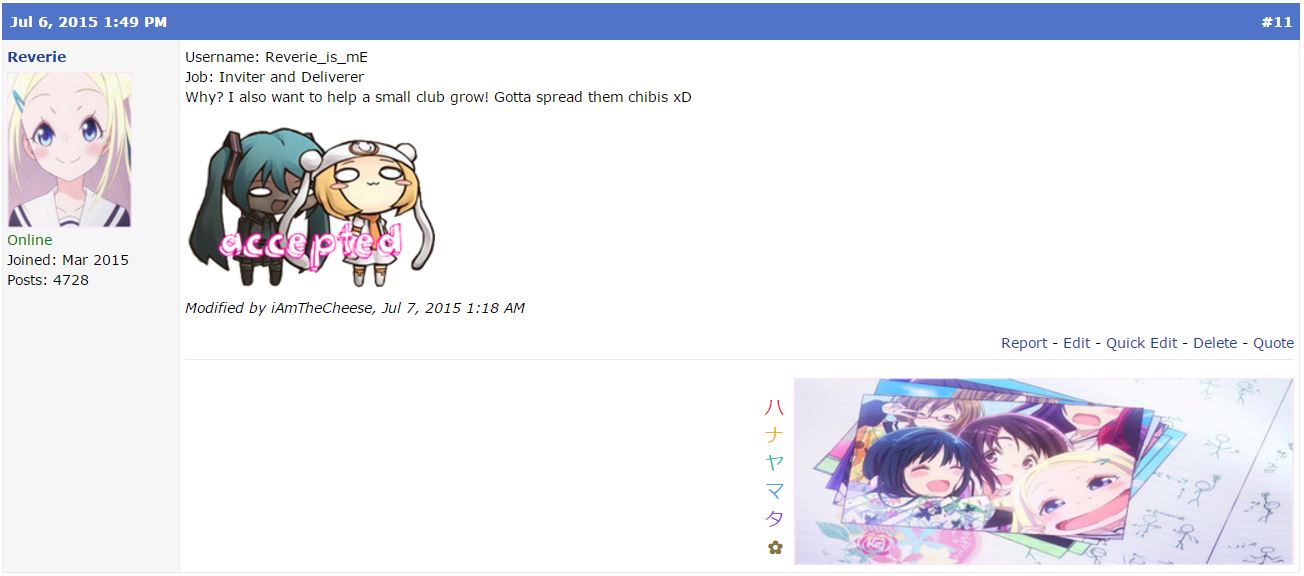Screen dimensions: 1304x576
Task: Click the red ハ character in signature
Action: pyautogui.click(x=774, y=407)
